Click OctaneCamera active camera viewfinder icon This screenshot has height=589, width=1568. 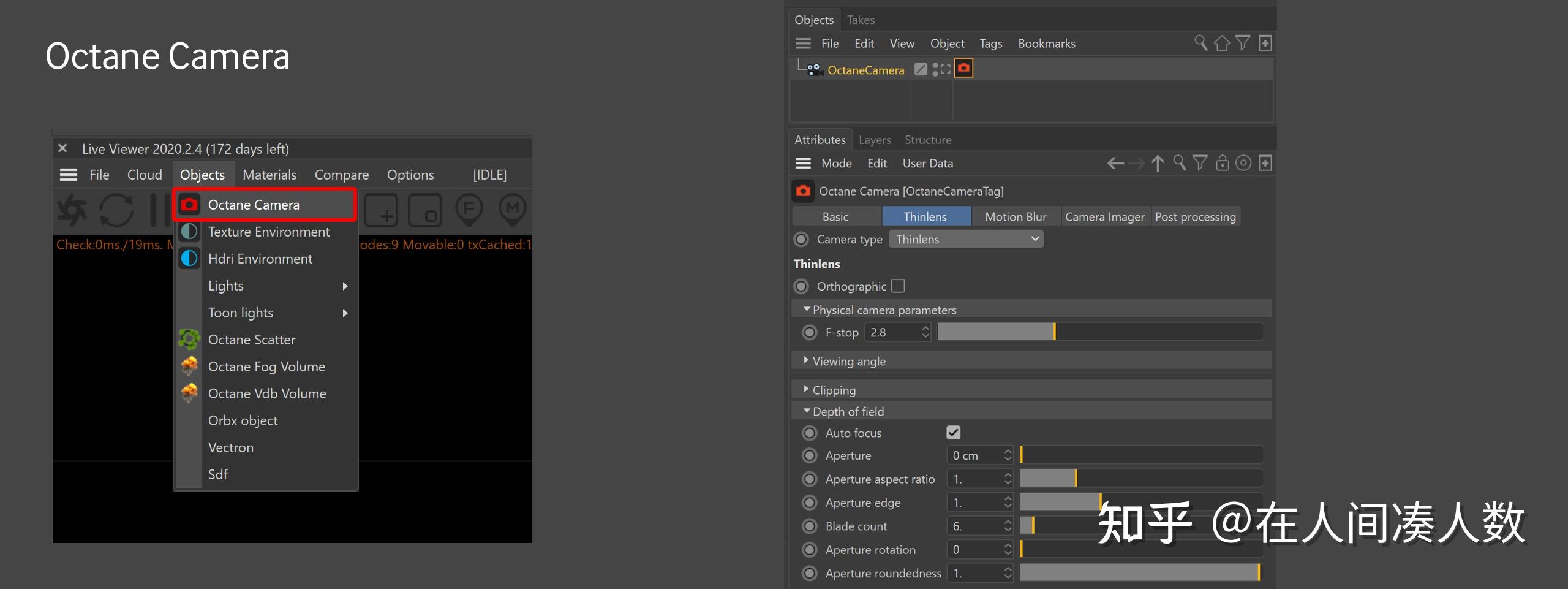pos(946,69)
